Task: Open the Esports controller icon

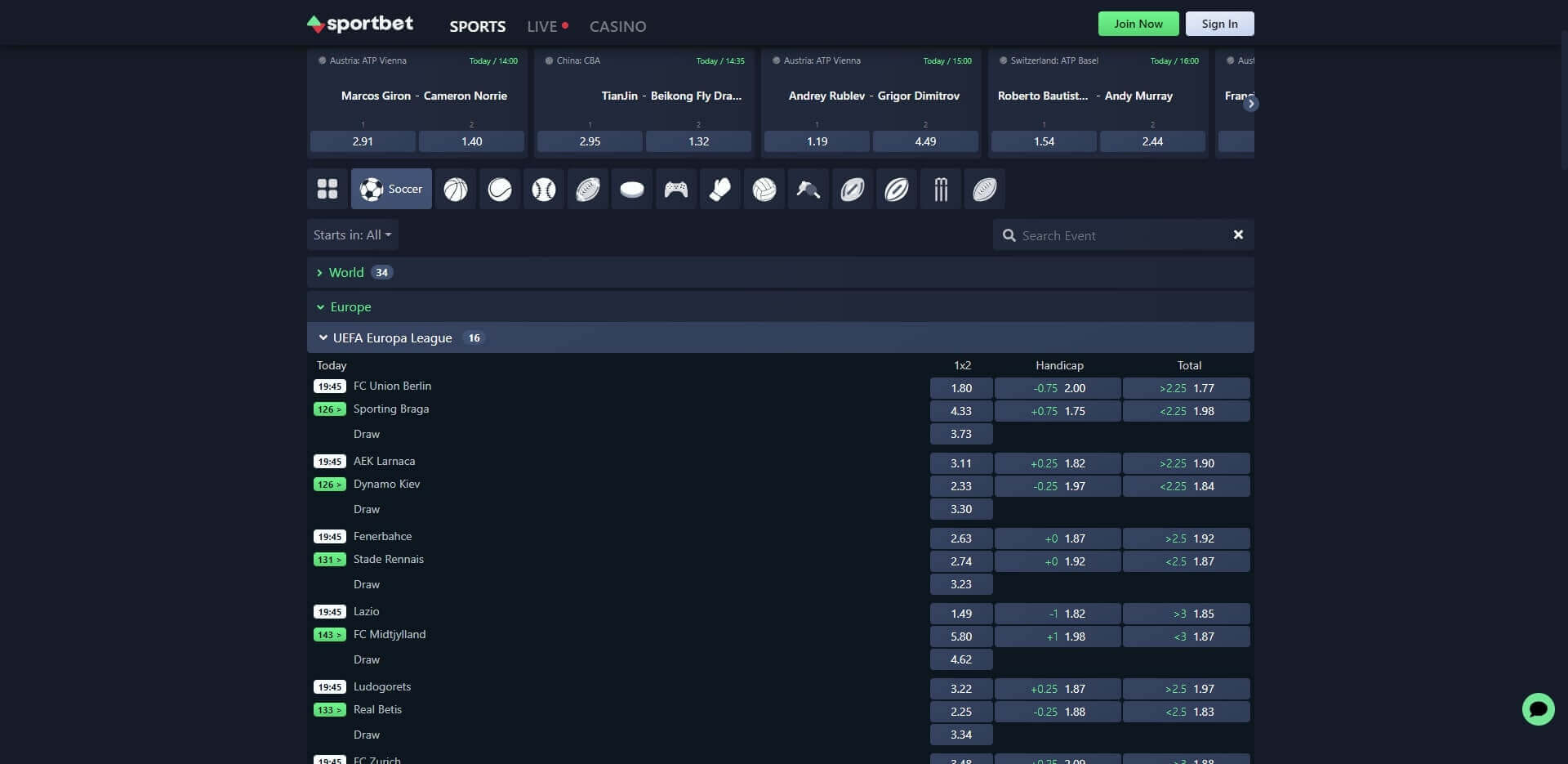Action: tap(675, 189)
